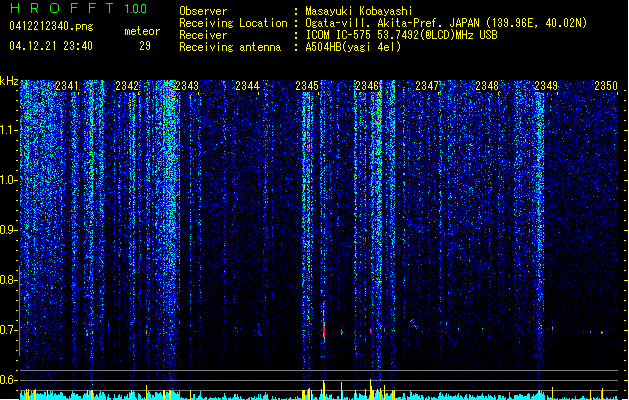This screenshot has height=400, width=629.
Task: Click the 1.0 frequency axis label
Action: click(x=9, y=180)
